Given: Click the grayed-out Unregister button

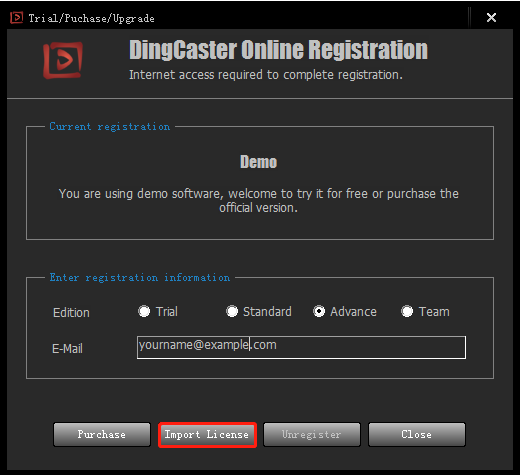Looking at the screenshot, I should (x=312, y=434).
